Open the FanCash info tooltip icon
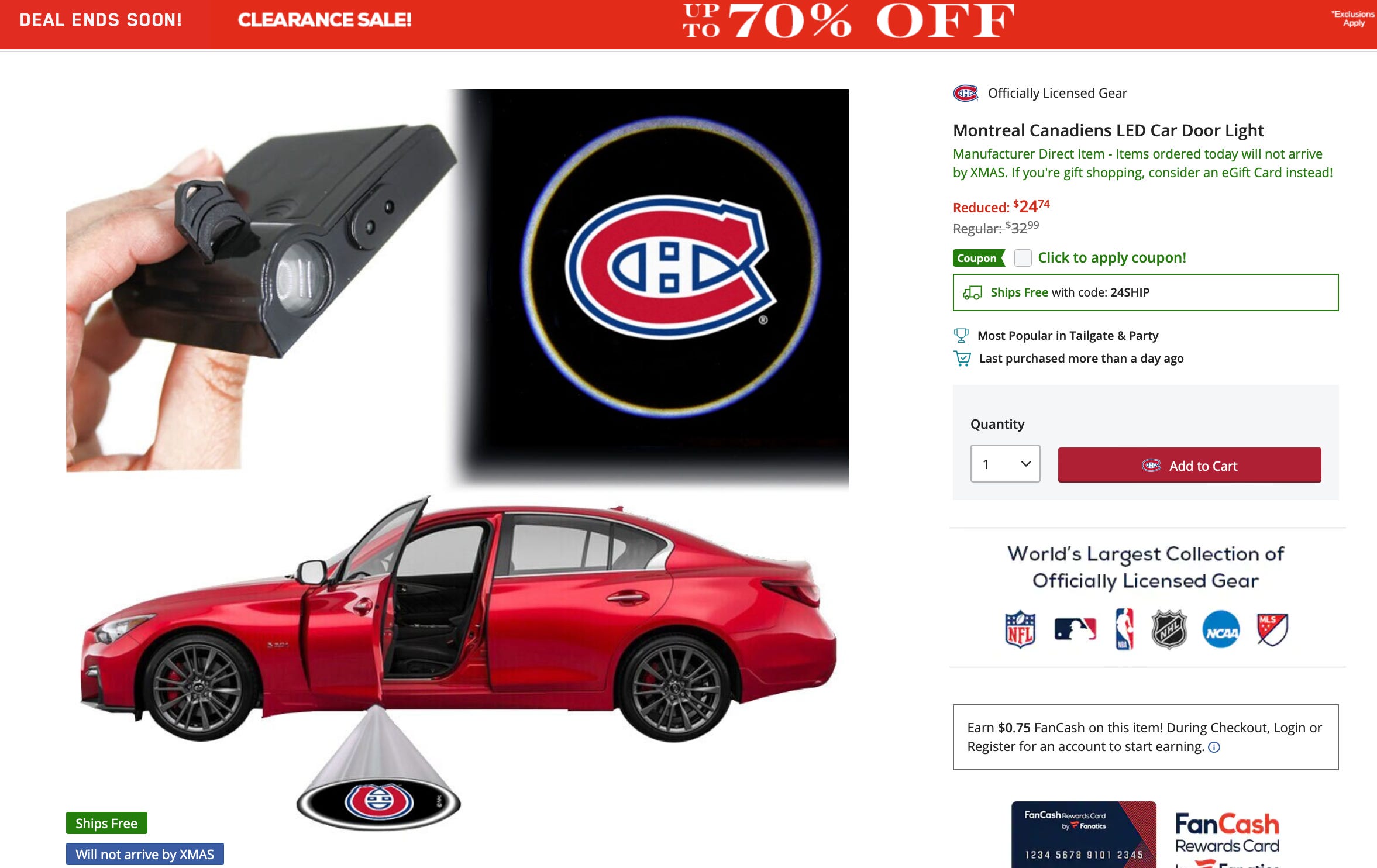 [1214, 748]
